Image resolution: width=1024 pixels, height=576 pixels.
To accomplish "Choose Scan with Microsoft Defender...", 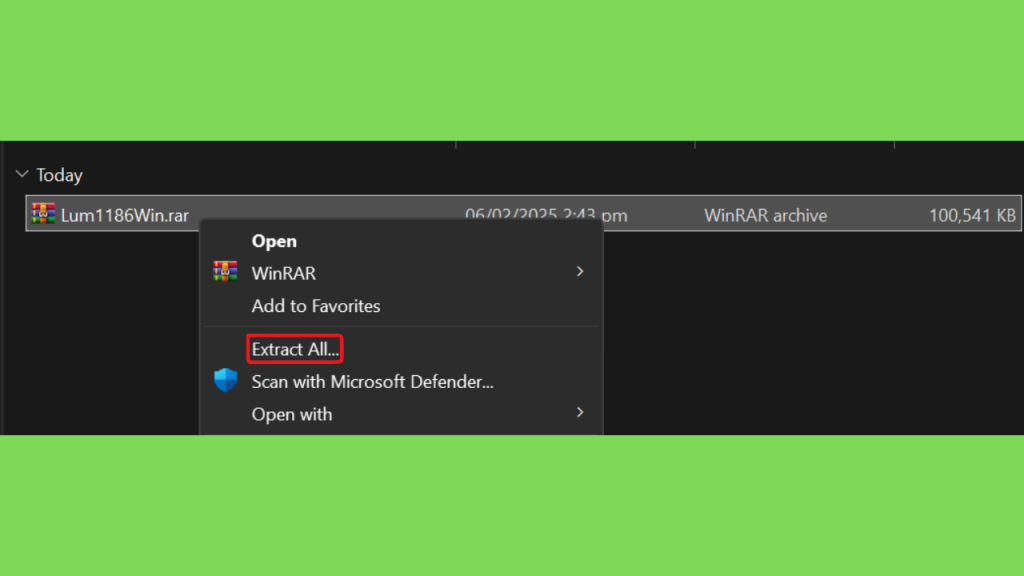I will (372, 381).
